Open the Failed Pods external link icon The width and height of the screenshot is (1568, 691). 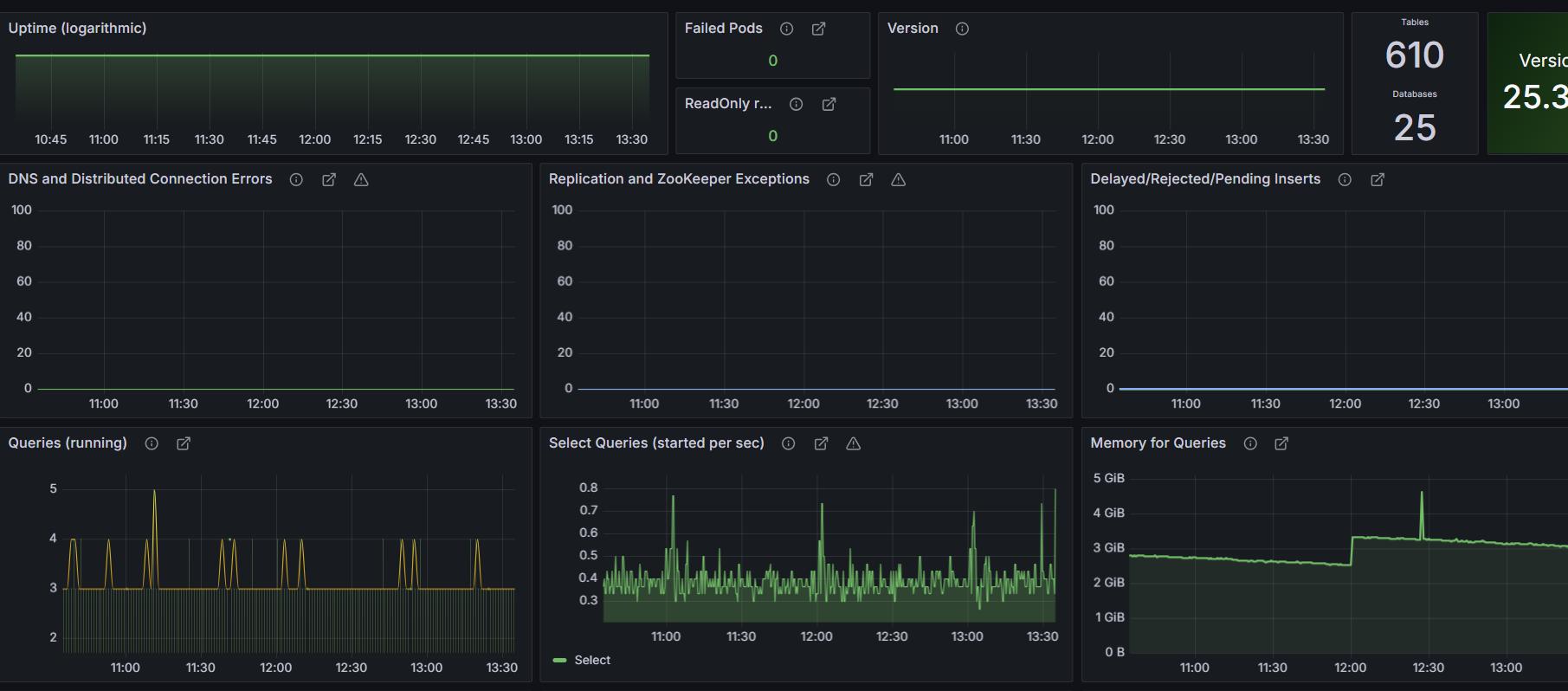click(x=818, y=29)
